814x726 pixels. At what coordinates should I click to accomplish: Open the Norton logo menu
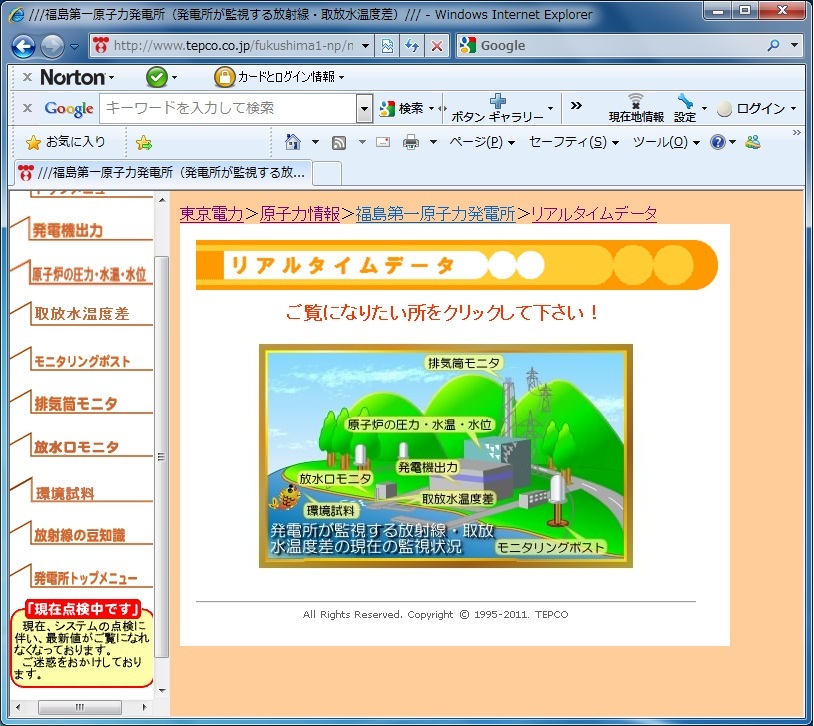click(76, 77)
